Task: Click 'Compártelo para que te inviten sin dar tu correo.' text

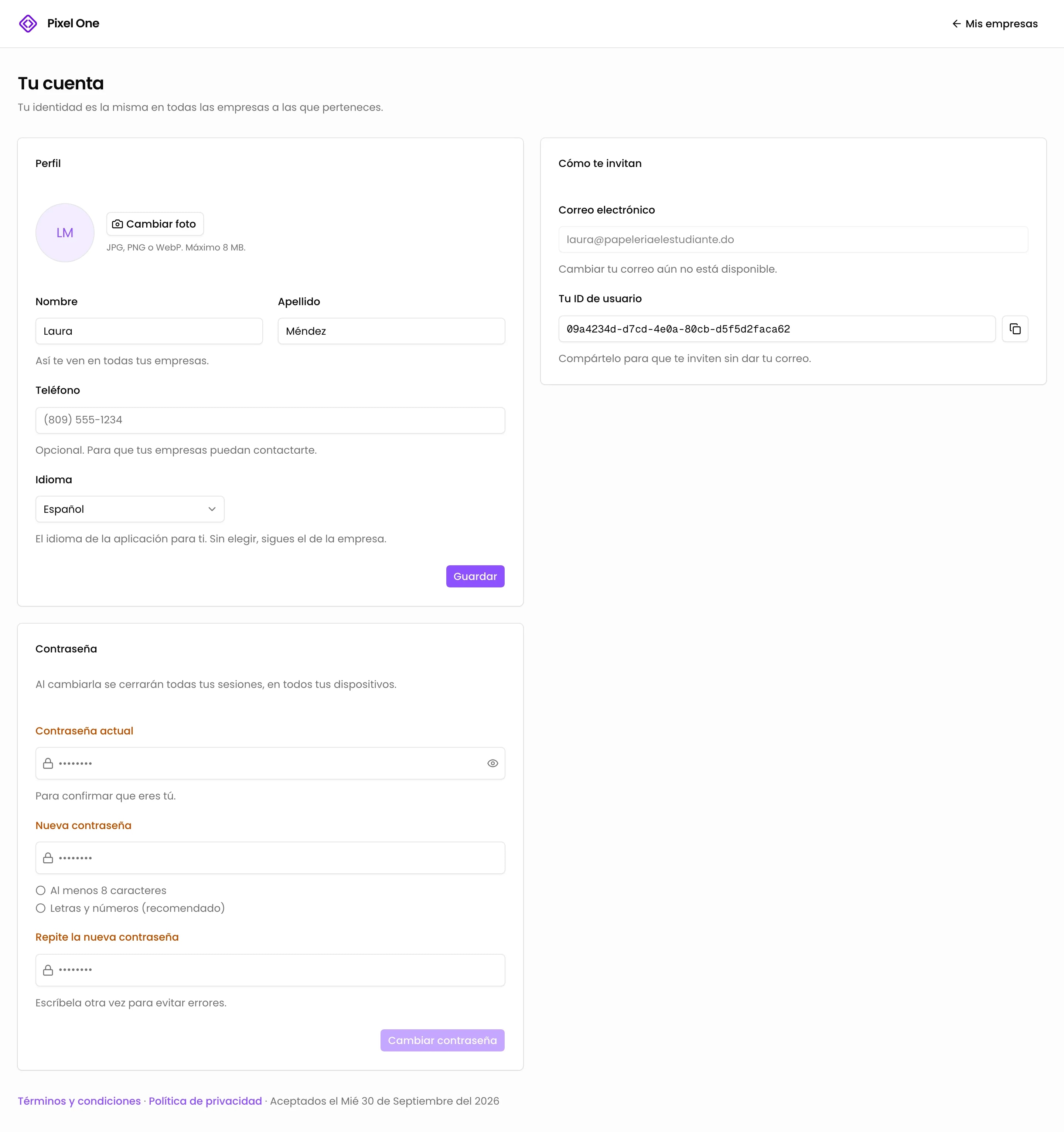Action: [684, 358]
